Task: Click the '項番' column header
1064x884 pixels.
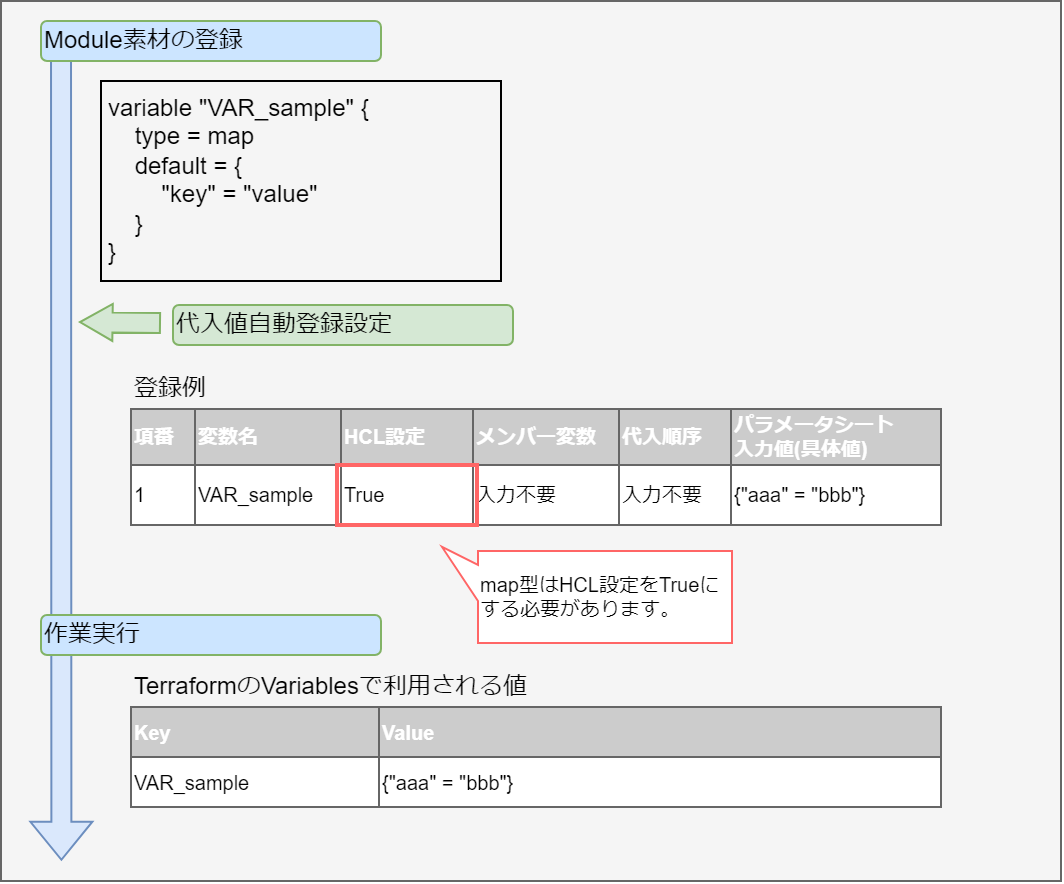Action: point(162,437)
